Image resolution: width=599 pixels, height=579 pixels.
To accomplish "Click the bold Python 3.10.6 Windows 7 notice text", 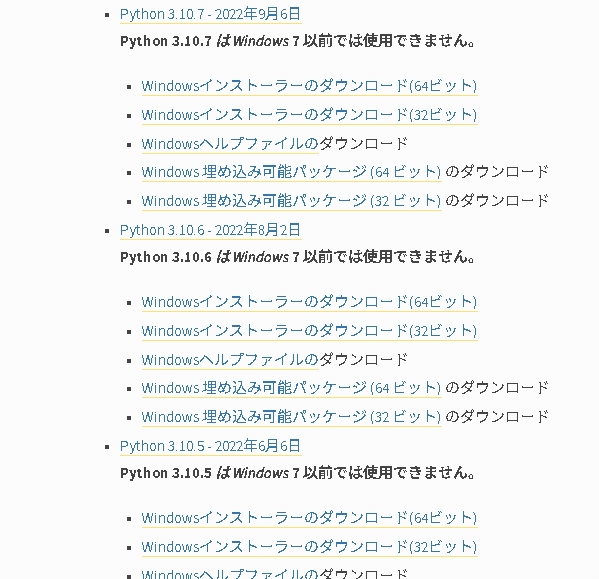I will [297, 257].
